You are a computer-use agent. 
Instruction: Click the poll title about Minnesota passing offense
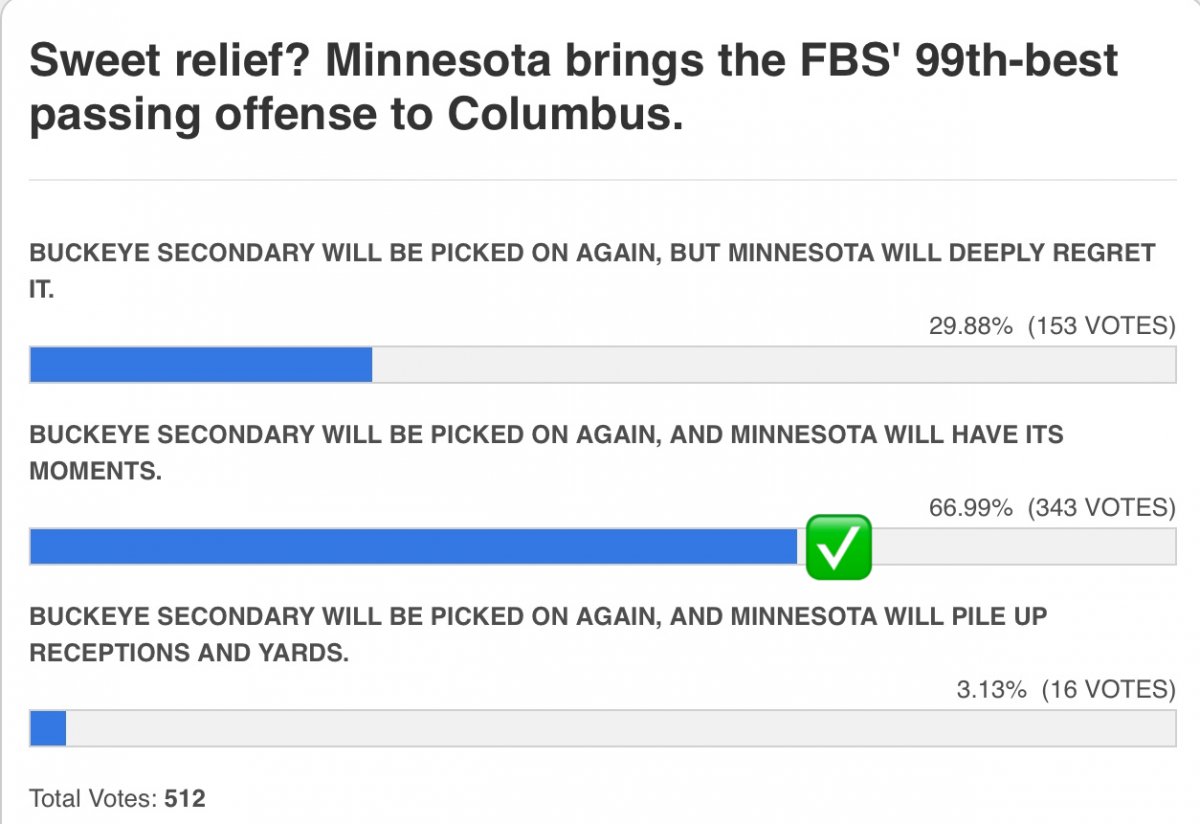click(x=574, y=88)
